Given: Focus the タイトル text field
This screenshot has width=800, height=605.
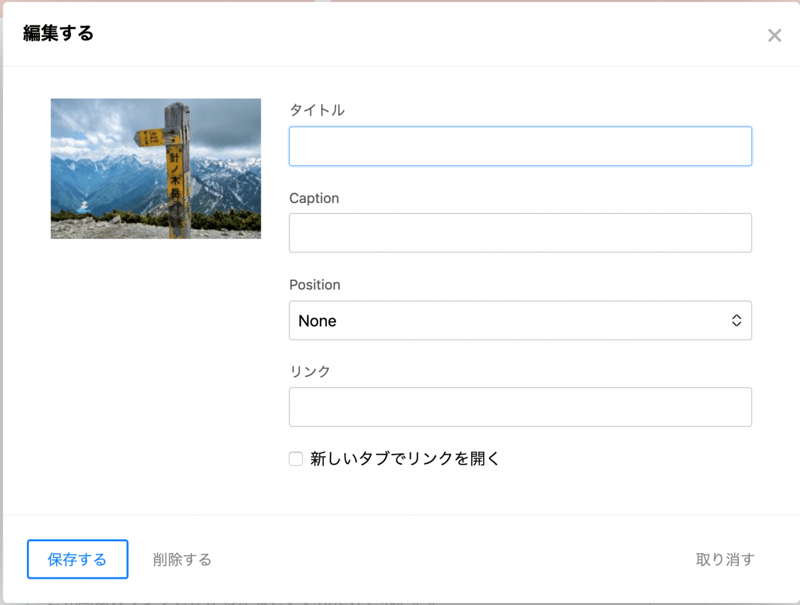Looking at the screenshot, I should pos(520,146).
